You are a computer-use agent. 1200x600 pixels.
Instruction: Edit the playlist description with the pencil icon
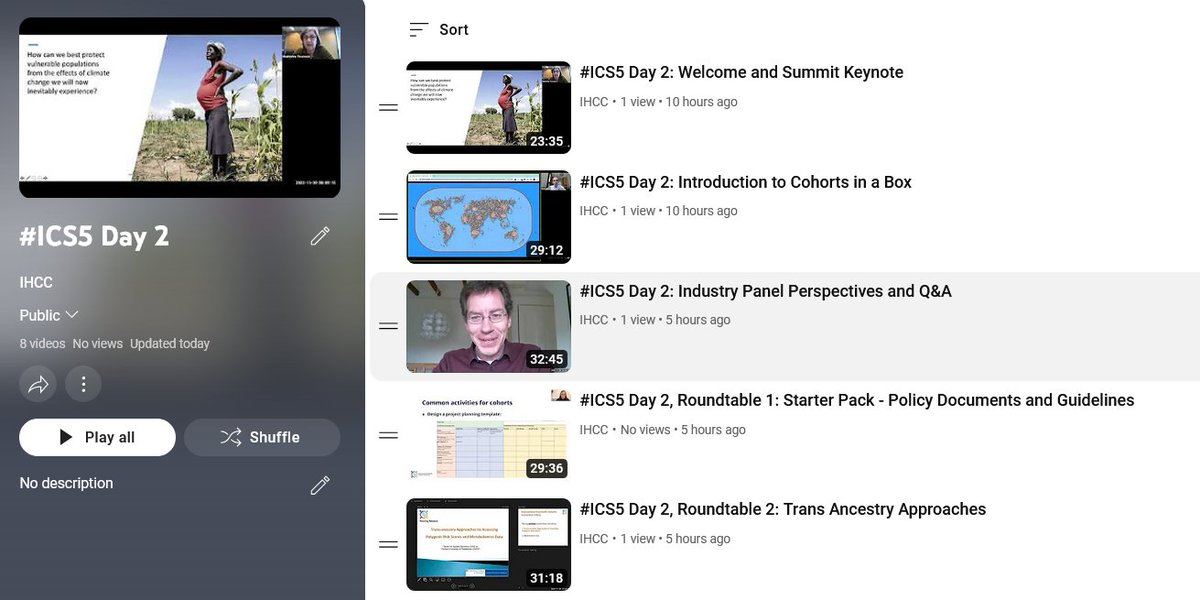(320, 485)
